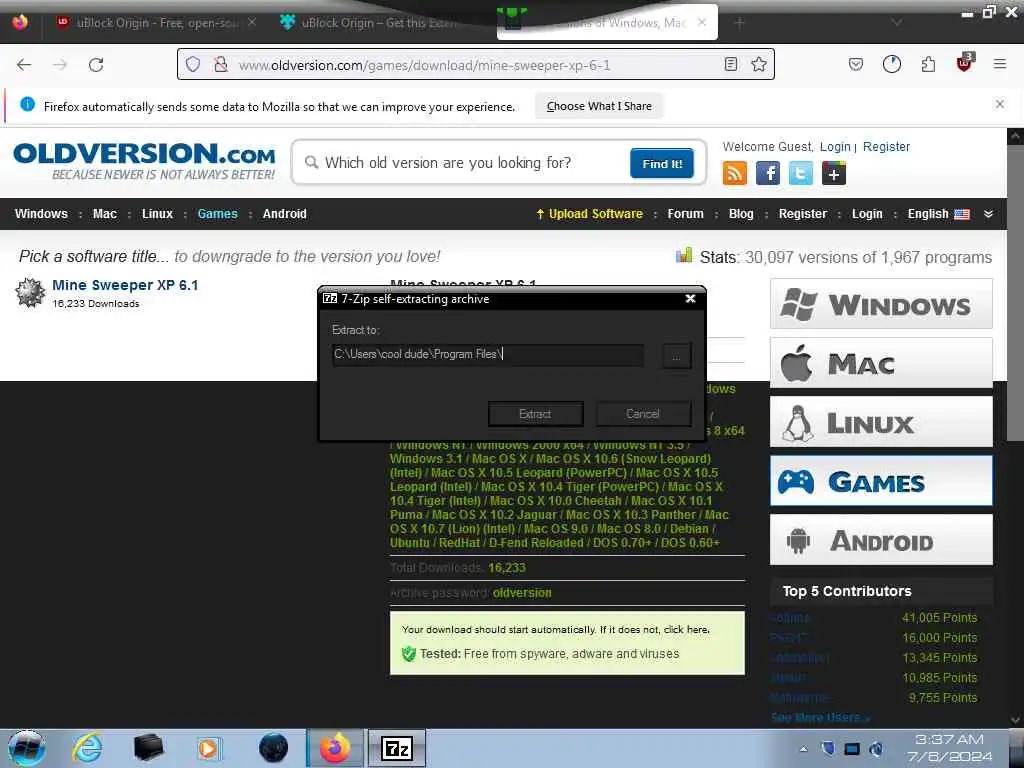This screenshot has width=1024, height=768.
Task: Click the browse ellipsis button in 7-Zip dialog
Action: tap(677, 357)
